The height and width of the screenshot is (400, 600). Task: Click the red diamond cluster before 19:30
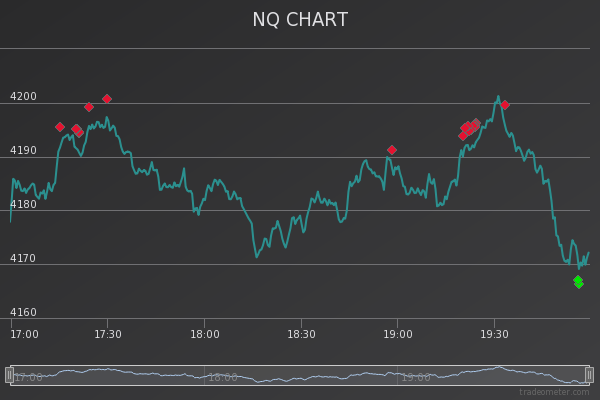click(468, 128)
